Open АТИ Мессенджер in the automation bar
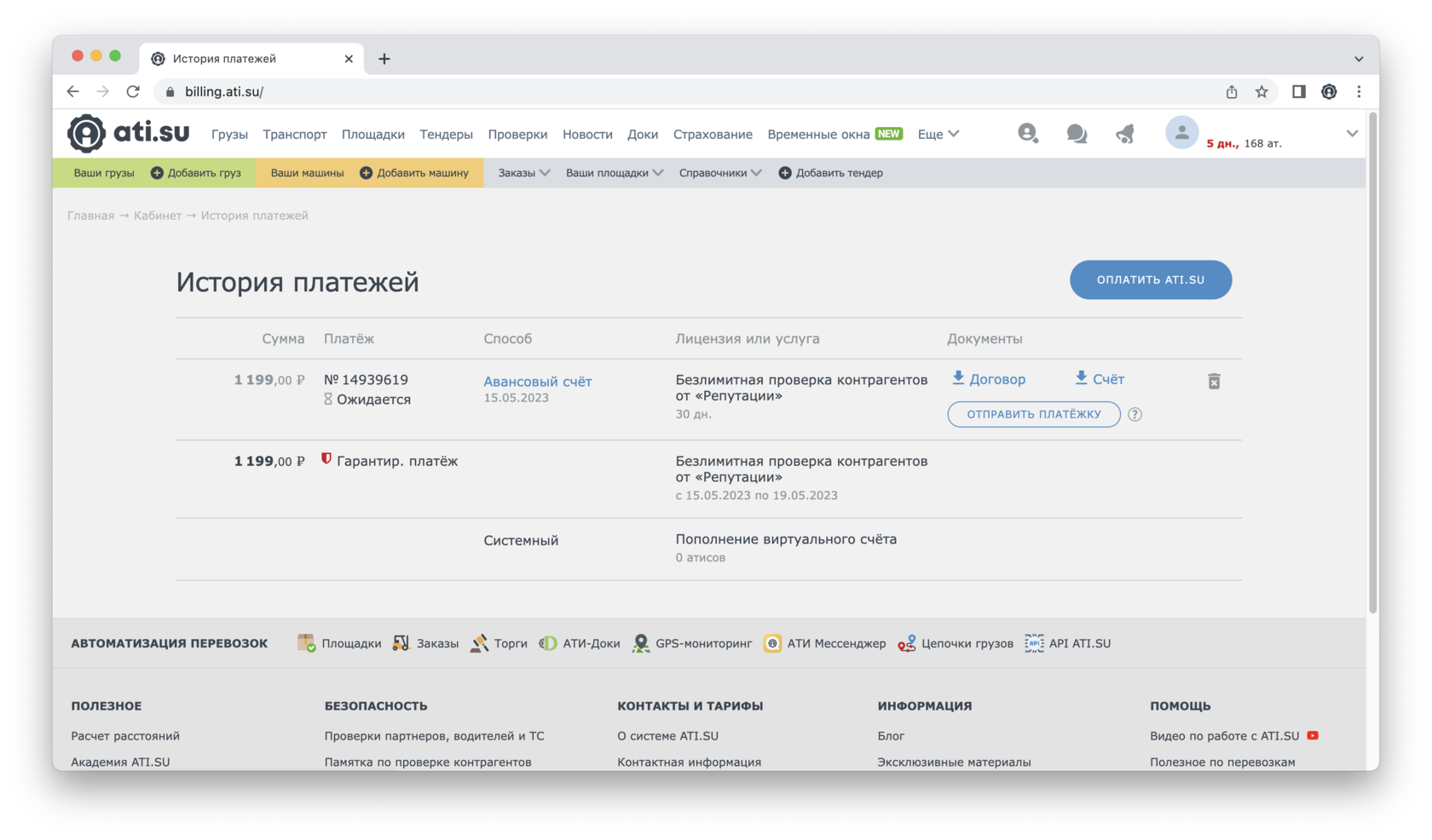 824,643
